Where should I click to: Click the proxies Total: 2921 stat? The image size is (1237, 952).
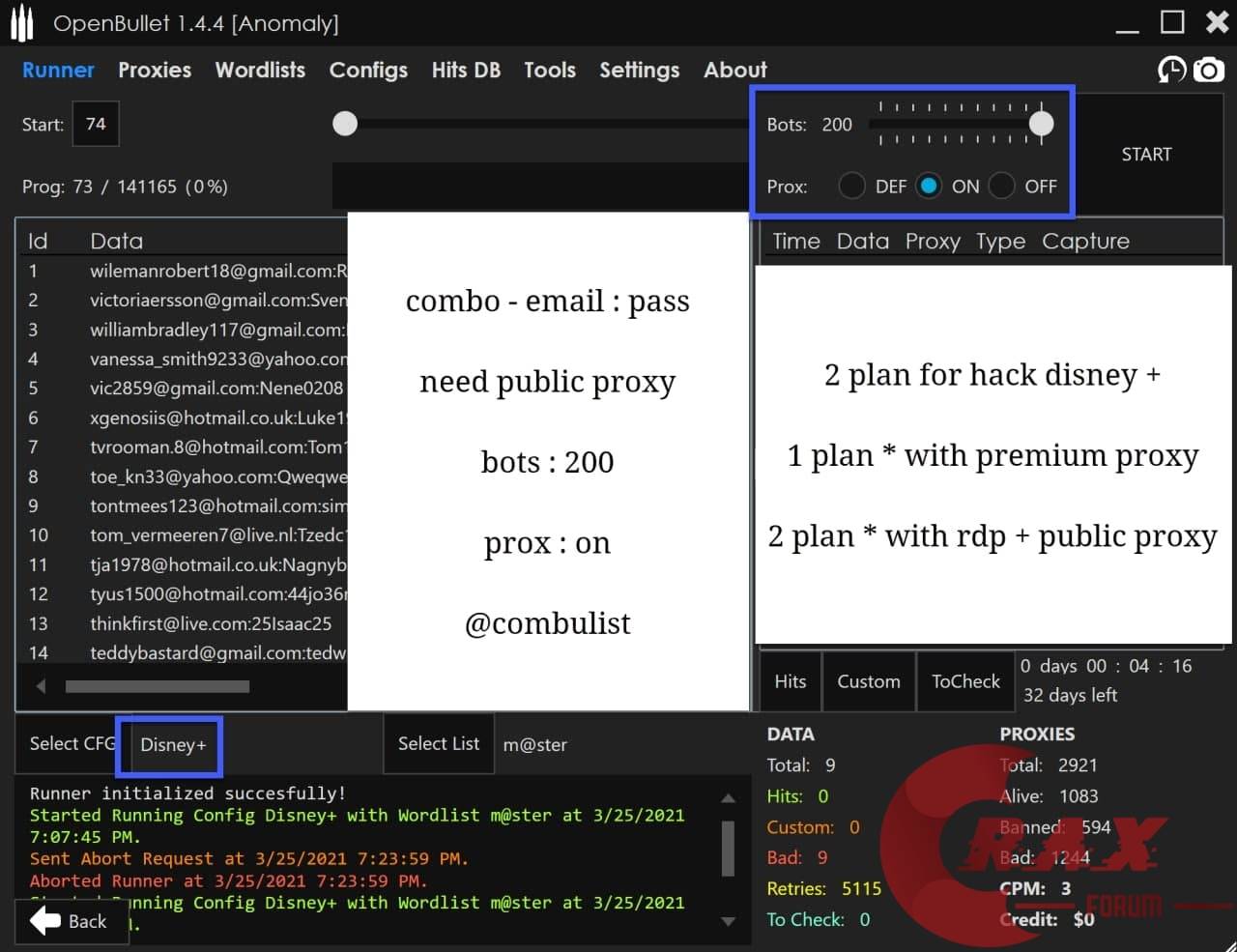pyautogui.click(x=1049, y=765)
